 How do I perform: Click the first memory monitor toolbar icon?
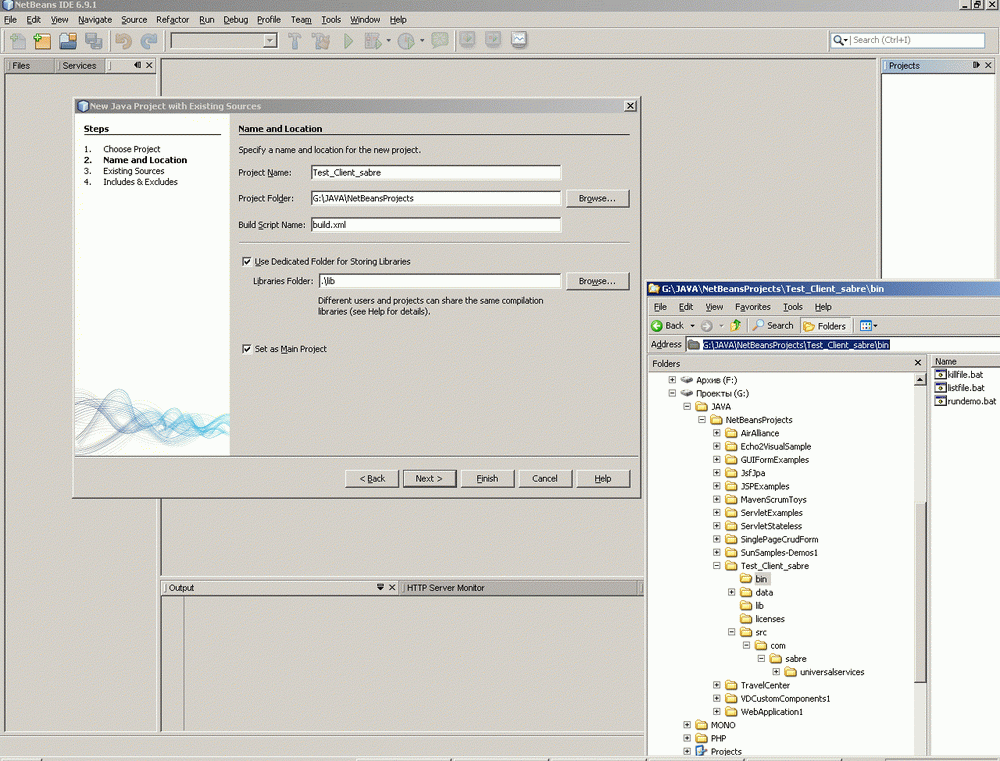click(x=467, y=40)
